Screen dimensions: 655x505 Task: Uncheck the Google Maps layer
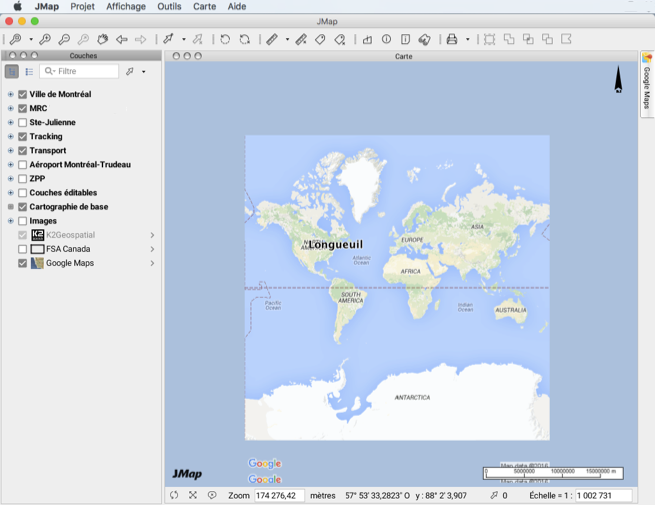coord(23,263)
